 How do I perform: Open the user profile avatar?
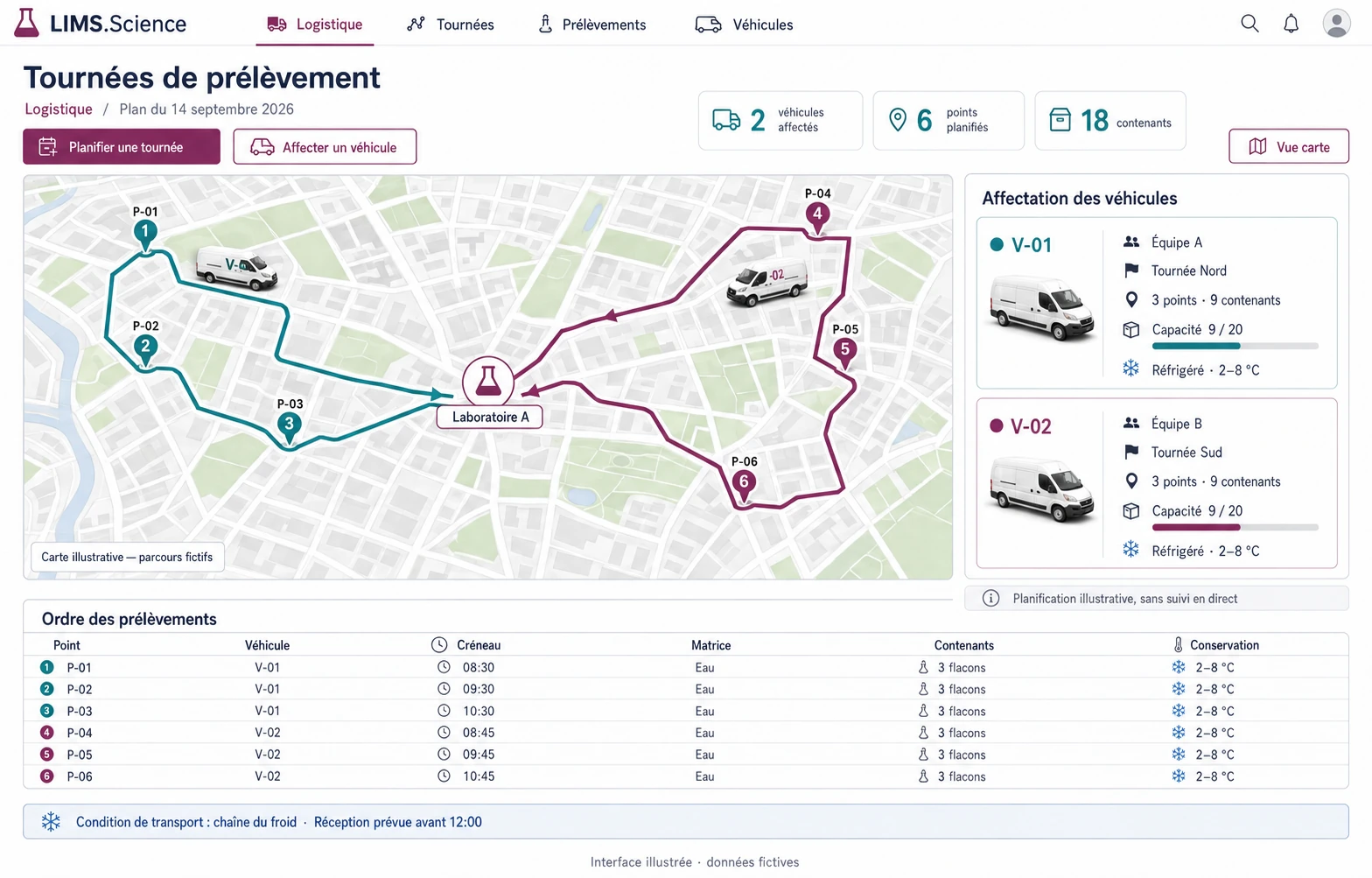1336,24
